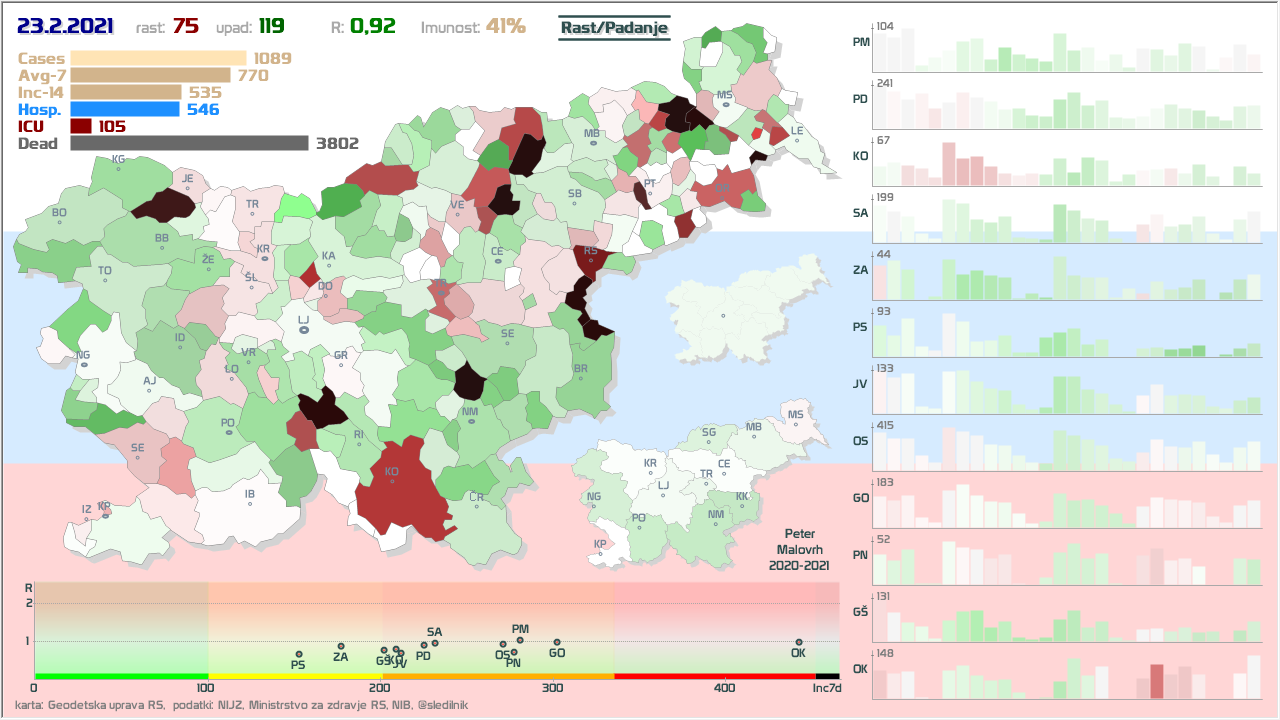Select the GO point on the R scatter chart

coord(557,642)
